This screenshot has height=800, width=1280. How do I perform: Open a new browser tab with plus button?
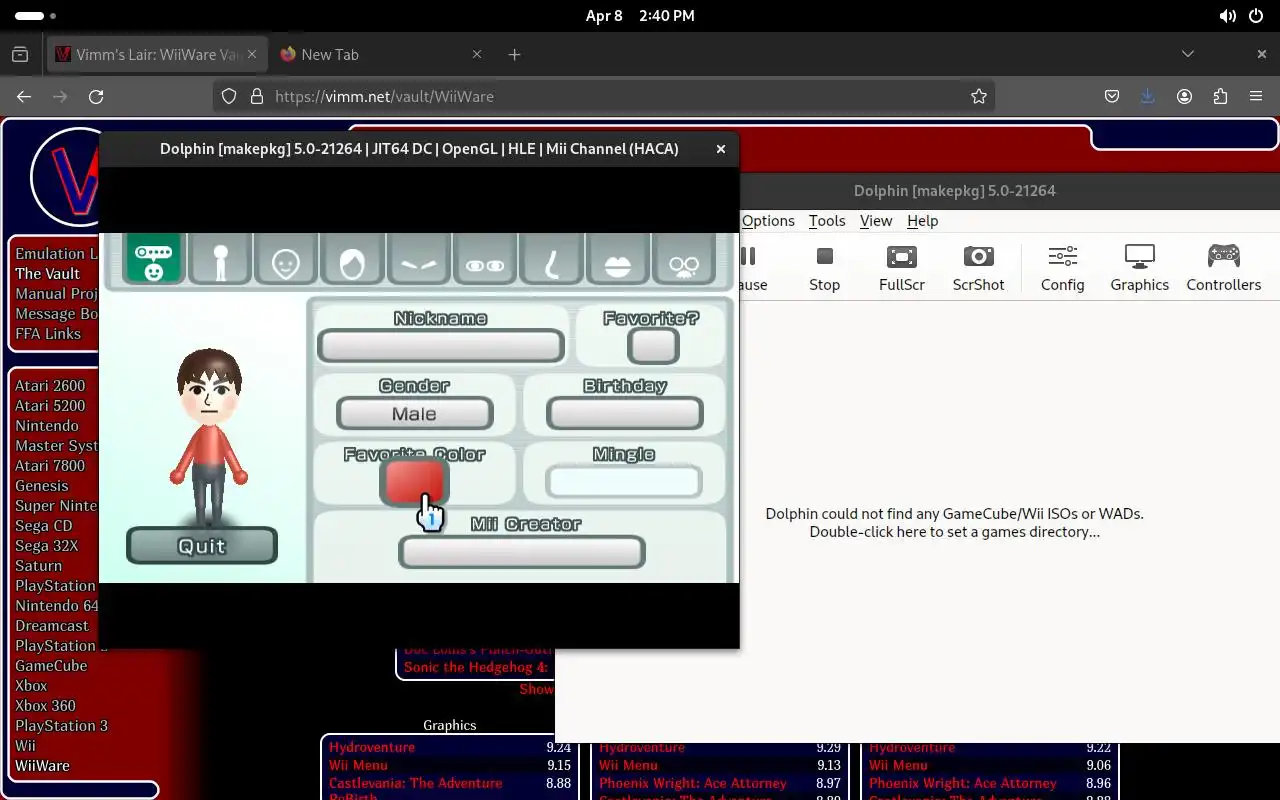(514, 54)
